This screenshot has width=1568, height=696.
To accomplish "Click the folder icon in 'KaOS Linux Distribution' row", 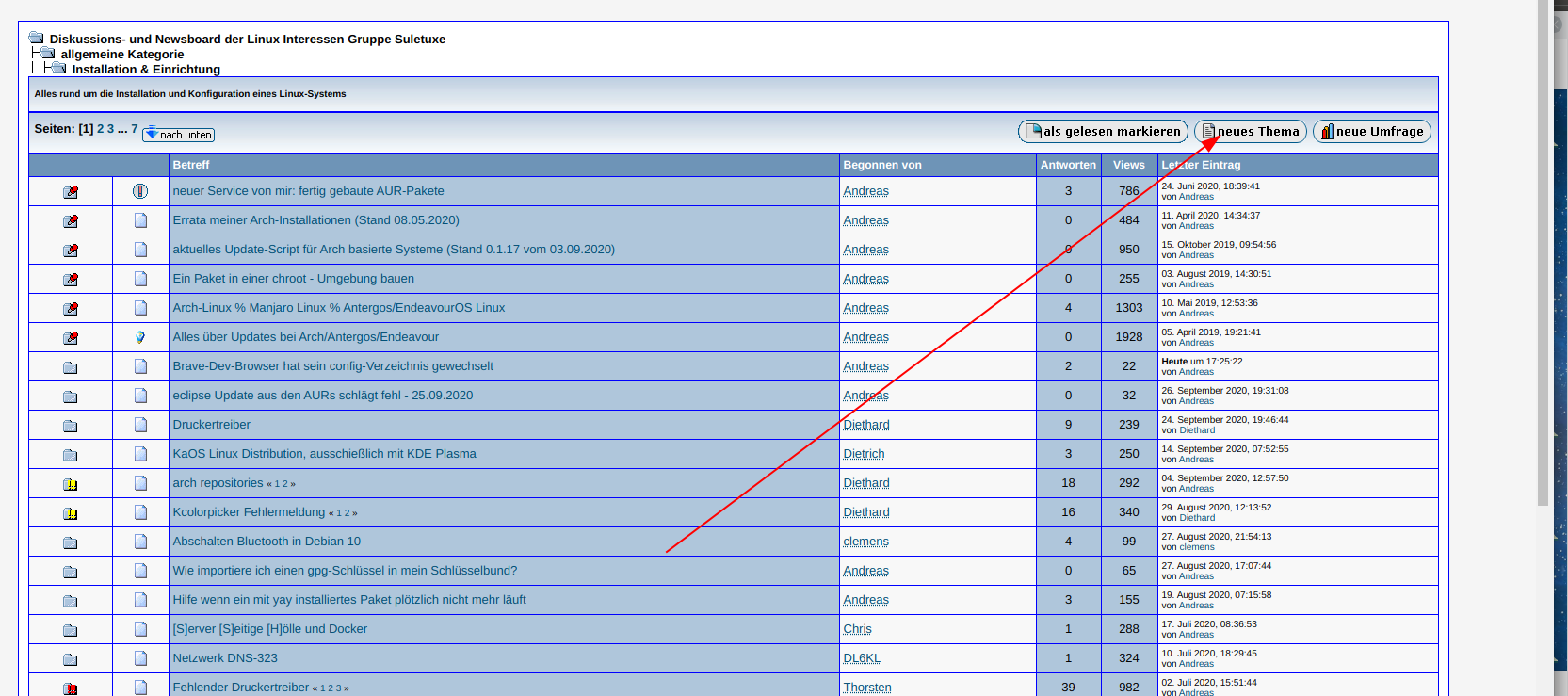I will 71,455.
